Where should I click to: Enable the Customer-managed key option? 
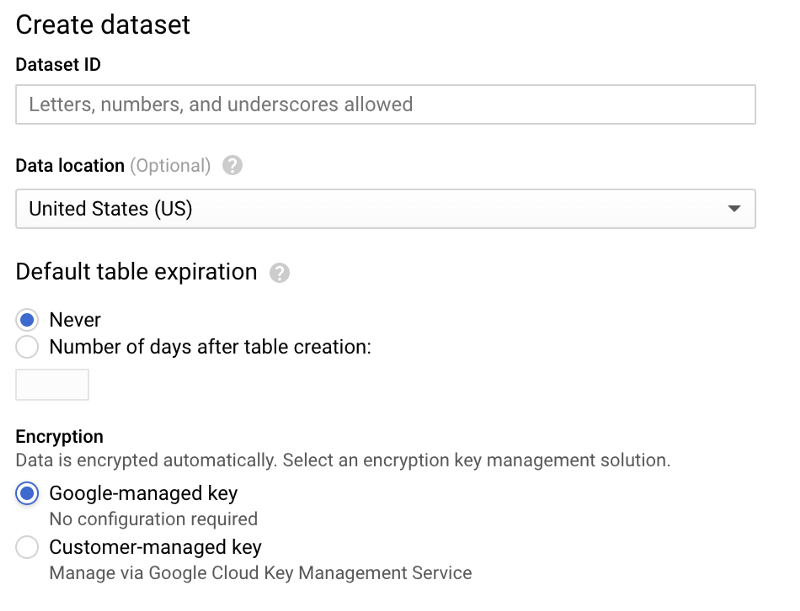point(28,547)
